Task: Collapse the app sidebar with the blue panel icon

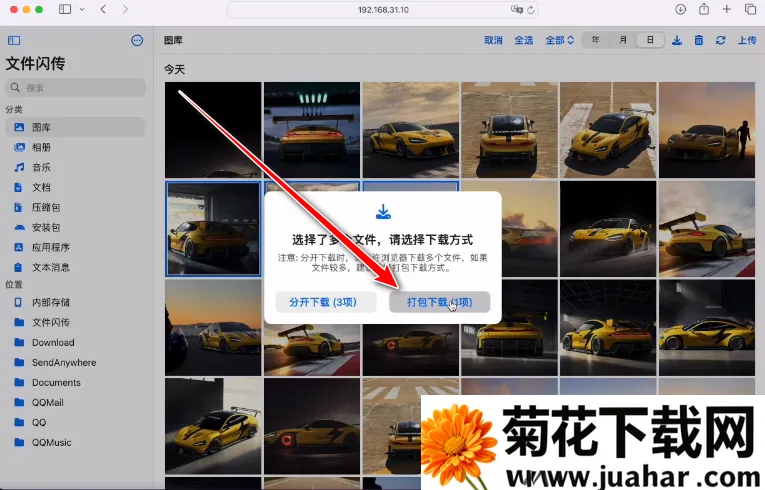Action: pyautogui.click(x=14, y=41)
